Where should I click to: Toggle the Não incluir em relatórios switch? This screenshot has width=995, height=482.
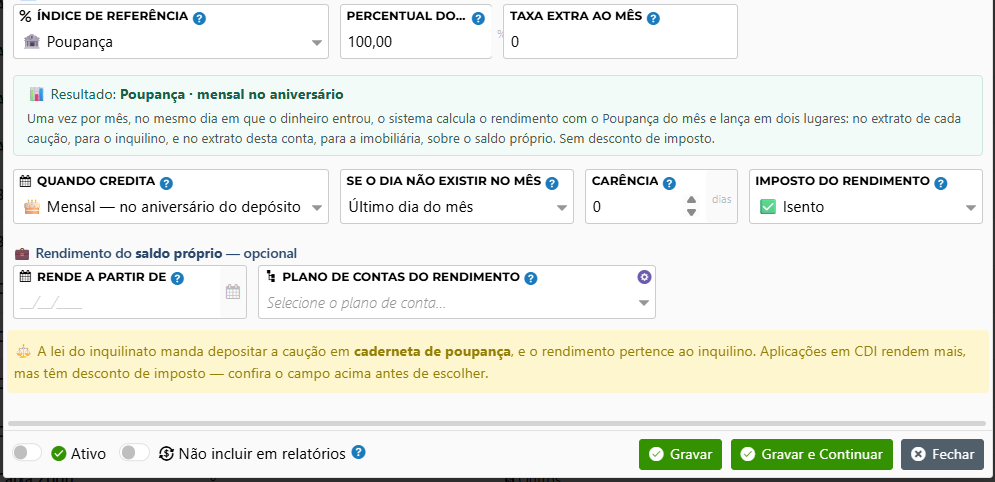click(135, 453)
